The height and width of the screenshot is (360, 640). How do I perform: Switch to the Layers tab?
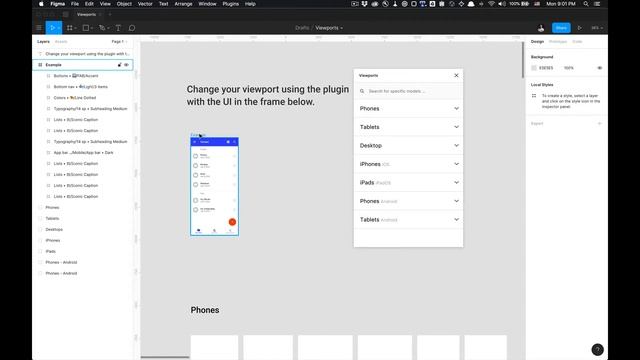pyautogui.click(x=43, y=42)
